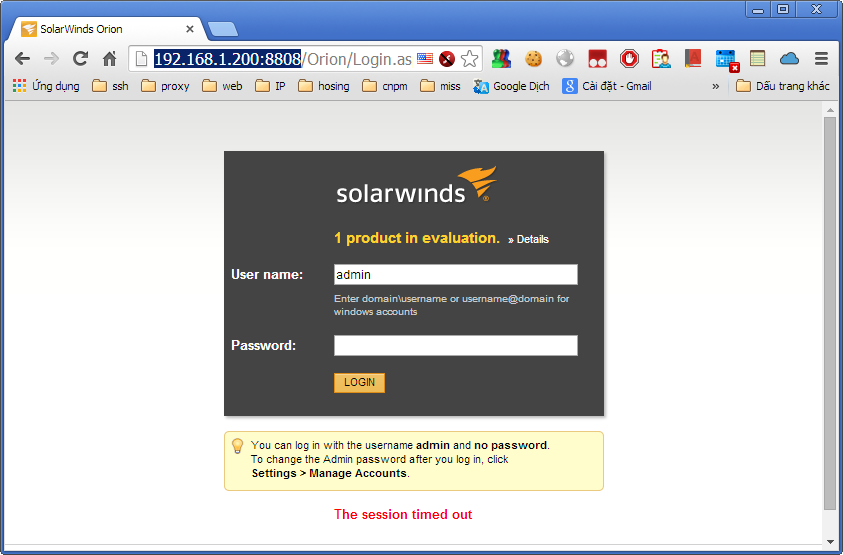Click the 'Password:' label
843x555 pixels.
263,345
